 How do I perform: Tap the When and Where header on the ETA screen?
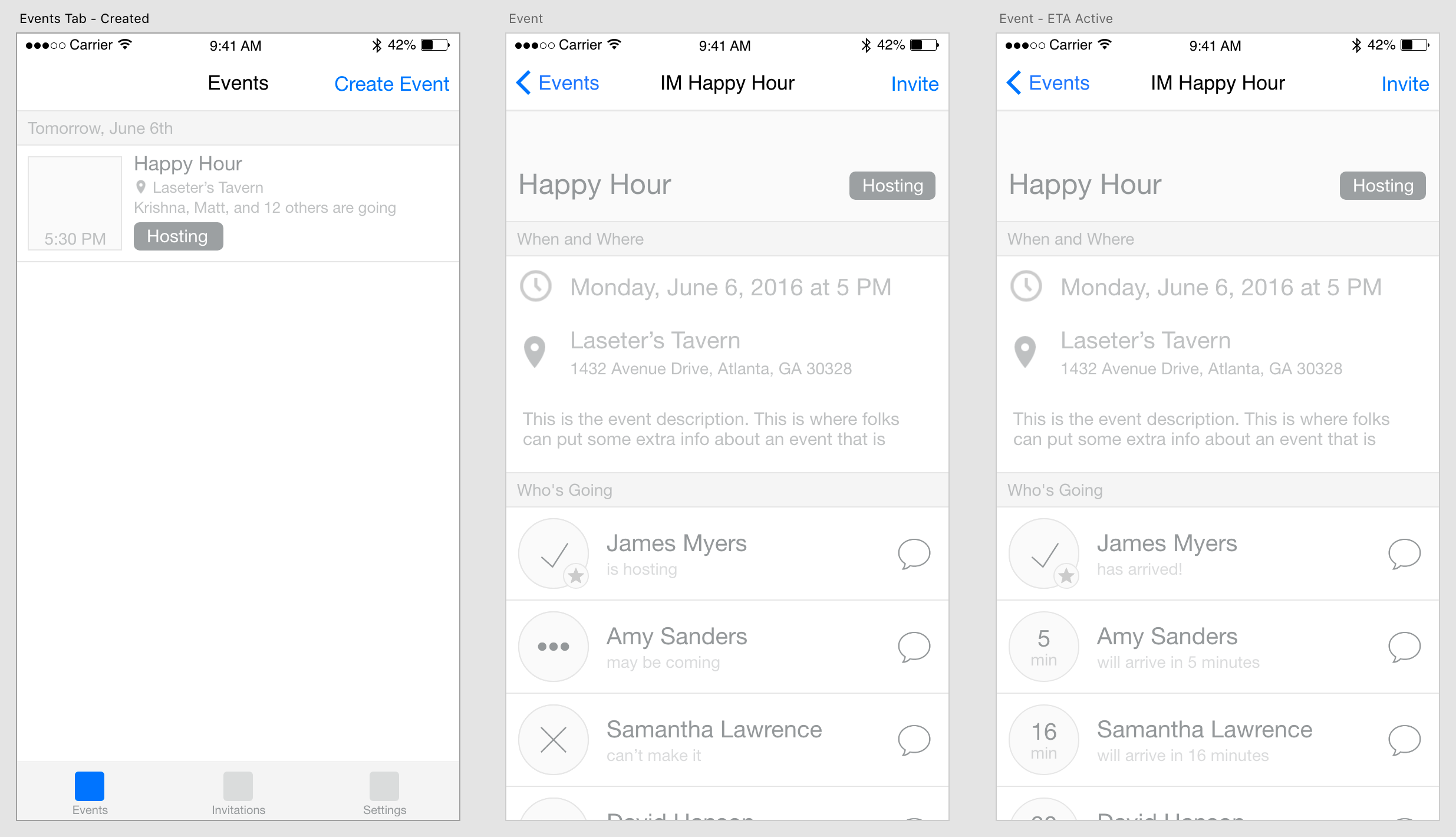pyautogui.click(x=1218, y=239)
